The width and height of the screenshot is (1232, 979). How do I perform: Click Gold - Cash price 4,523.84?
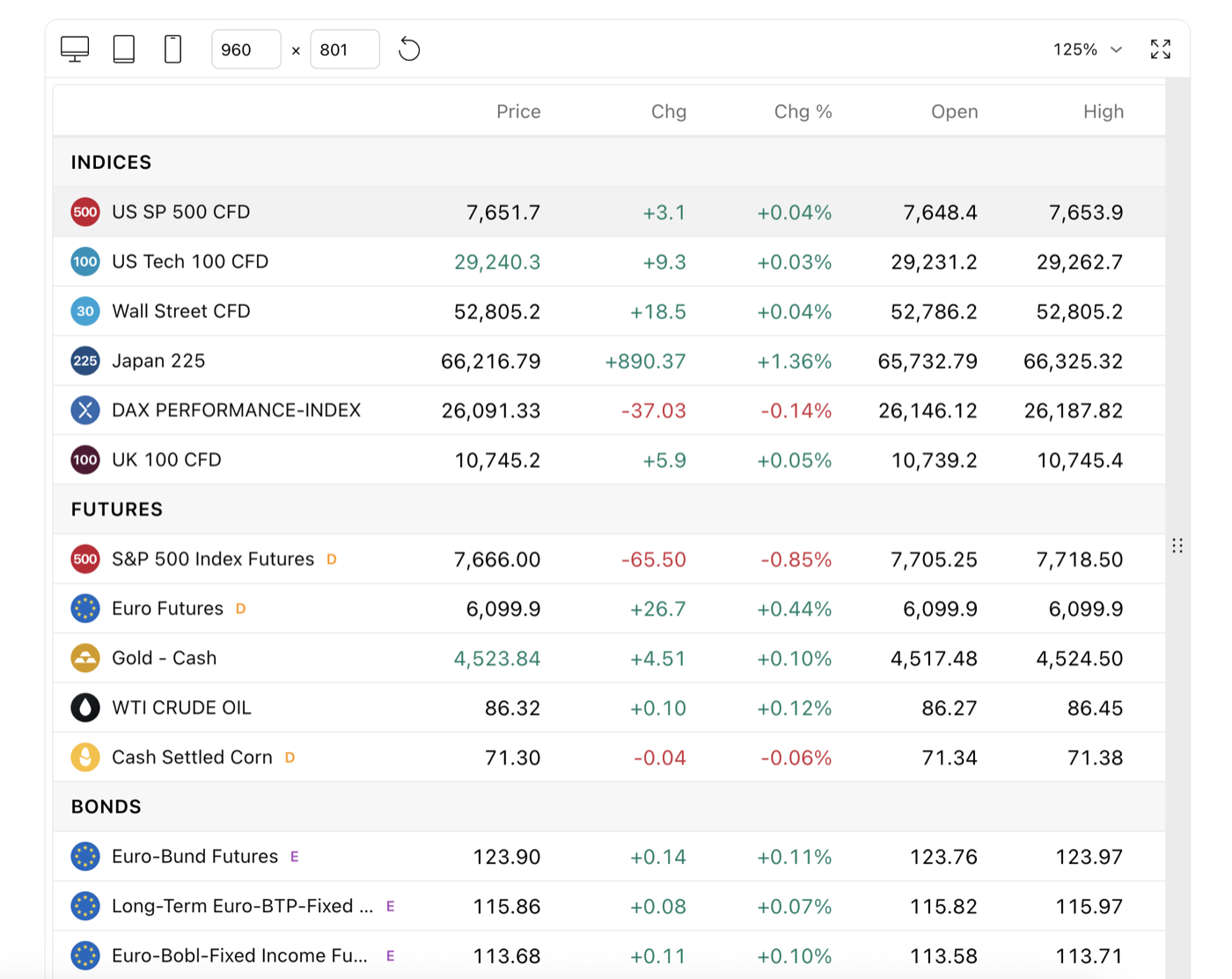pos(497,659)
